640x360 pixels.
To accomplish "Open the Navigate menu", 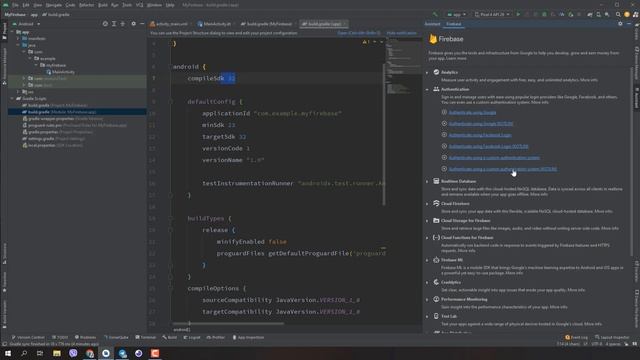I will coord(53,5).
